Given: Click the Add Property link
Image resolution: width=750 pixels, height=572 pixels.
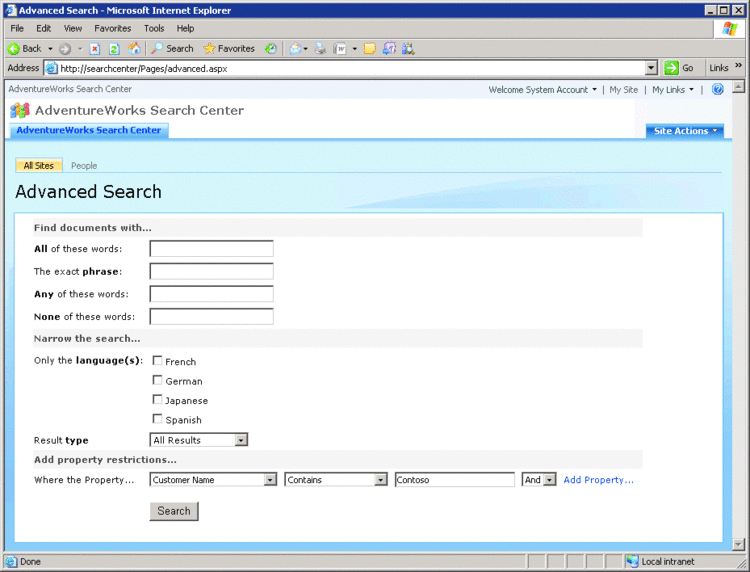Looking at the screenshot, I should coord(598,480).
